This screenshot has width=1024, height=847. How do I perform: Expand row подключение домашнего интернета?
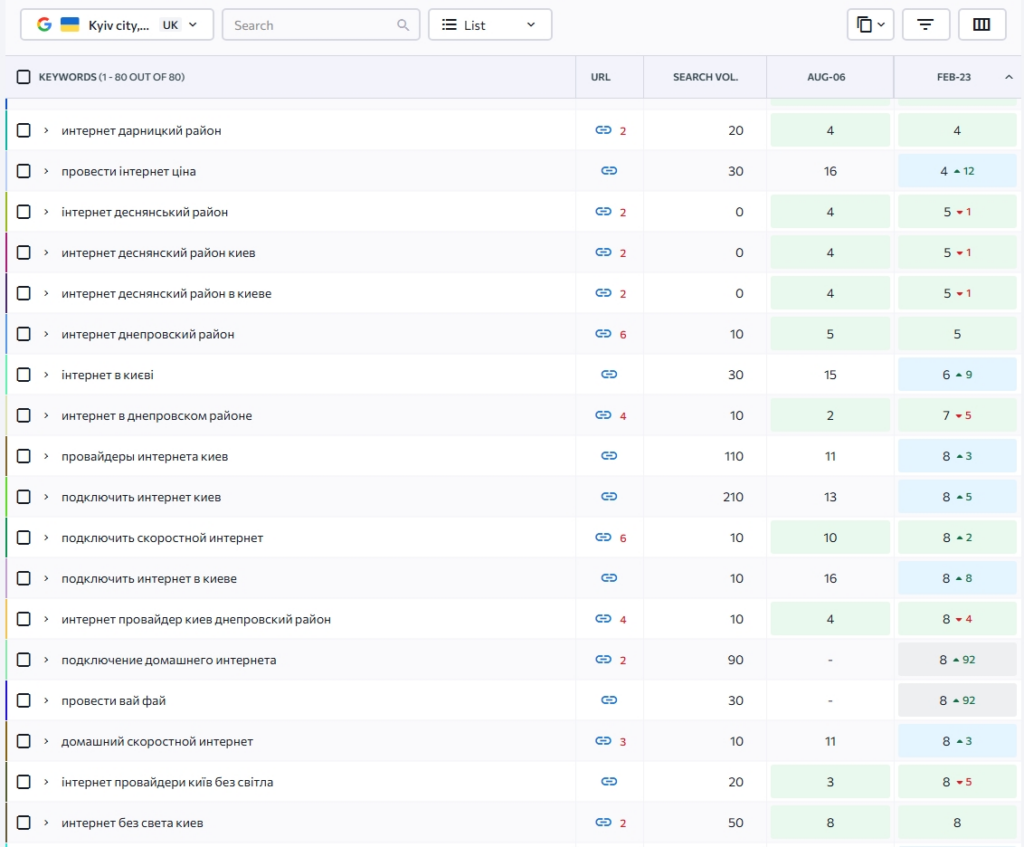coord(46,660)
